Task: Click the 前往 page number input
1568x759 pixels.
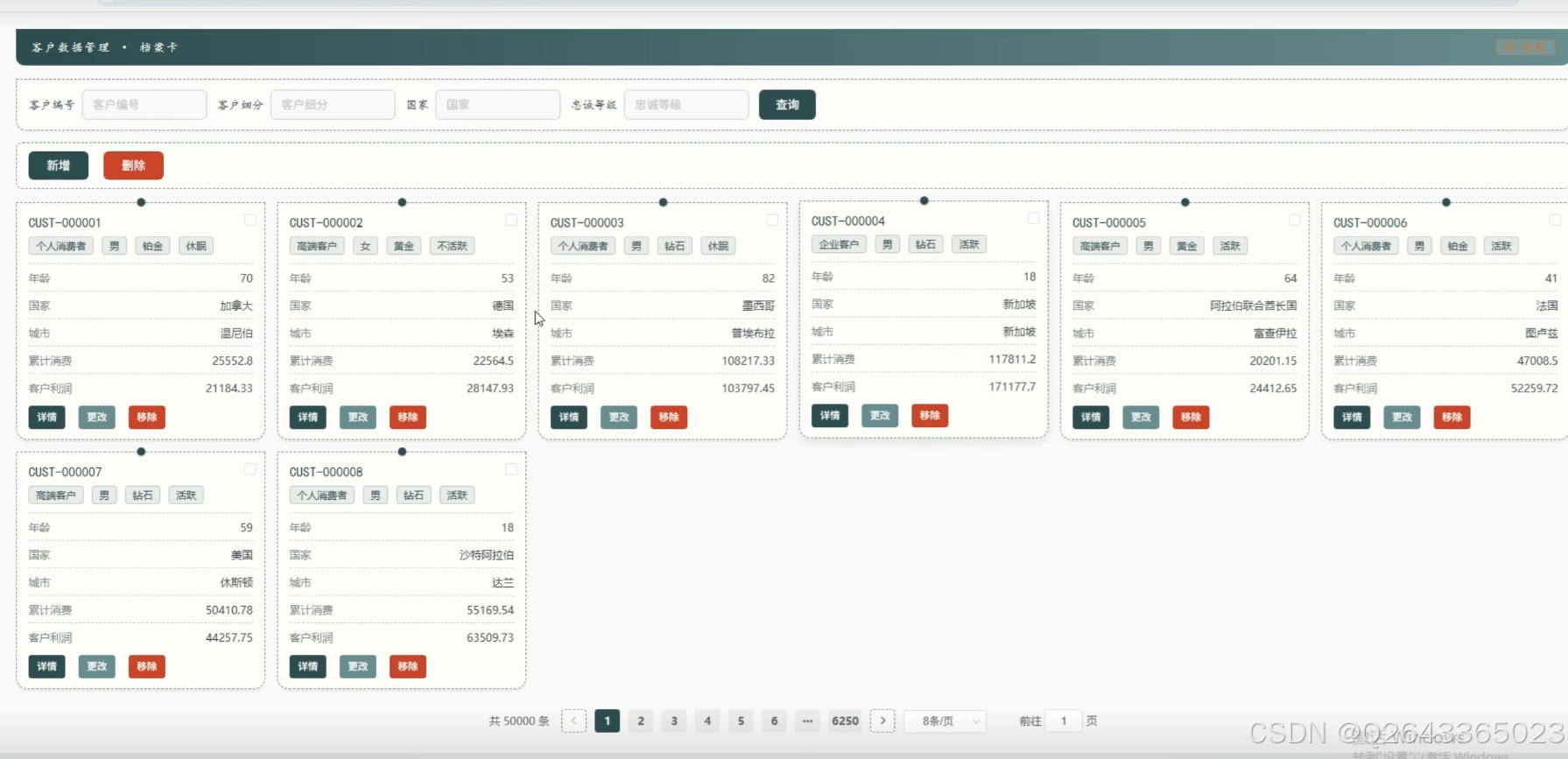Action: [1064, 720]
